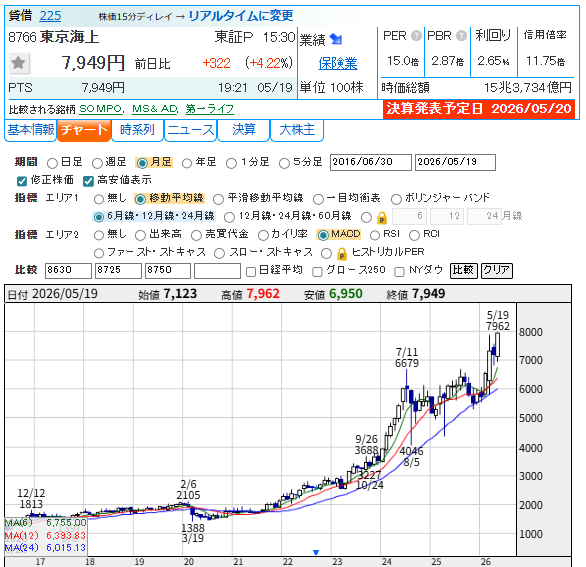Select 1分足 period radio button
586x567 pixels.
(231, 163)
